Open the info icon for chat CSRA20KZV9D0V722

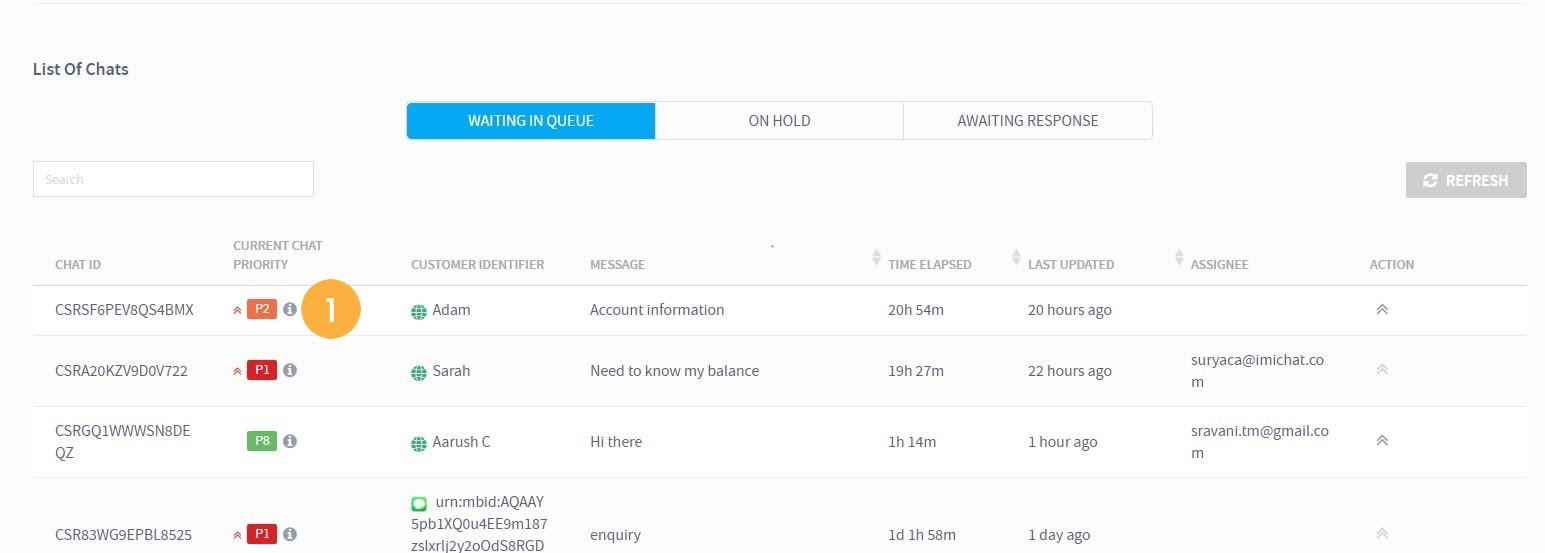290,370
